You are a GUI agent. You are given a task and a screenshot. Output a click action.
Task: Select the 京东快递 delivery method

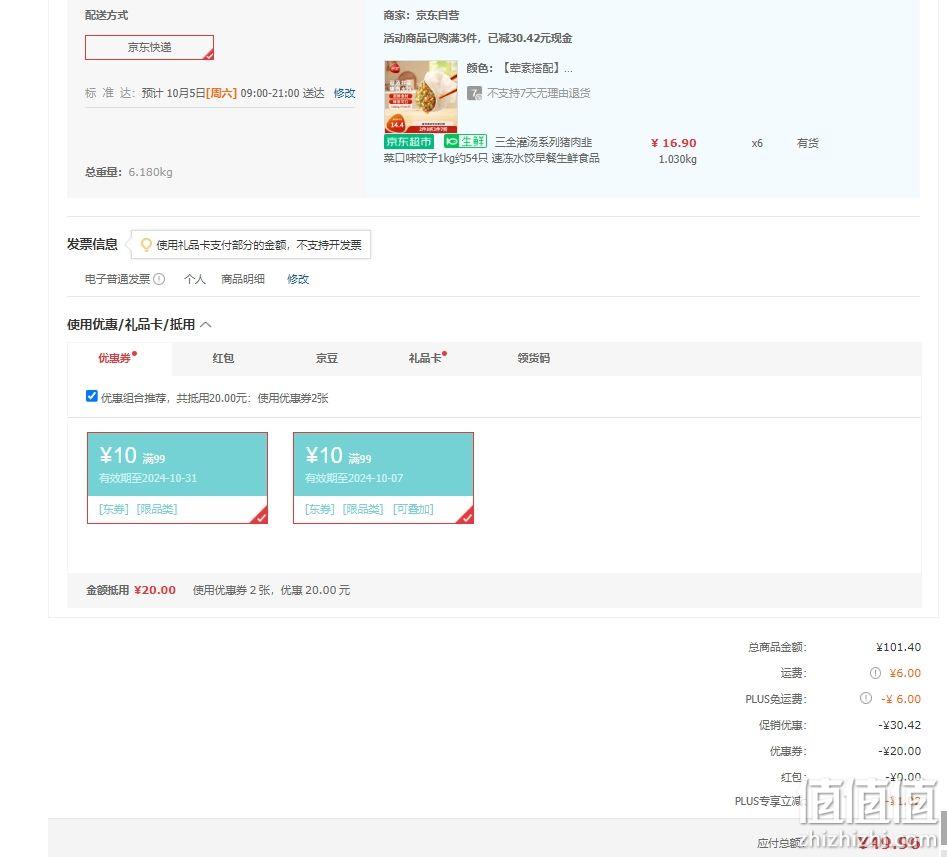pos(149,47)
